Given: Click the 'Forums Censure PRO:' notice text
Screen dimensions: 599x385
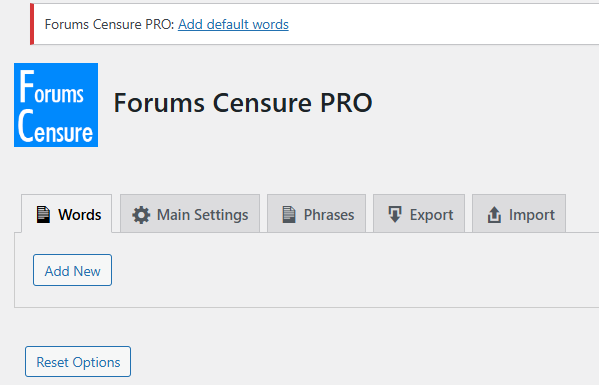Looking at the screenshot, I should (109, 24).
